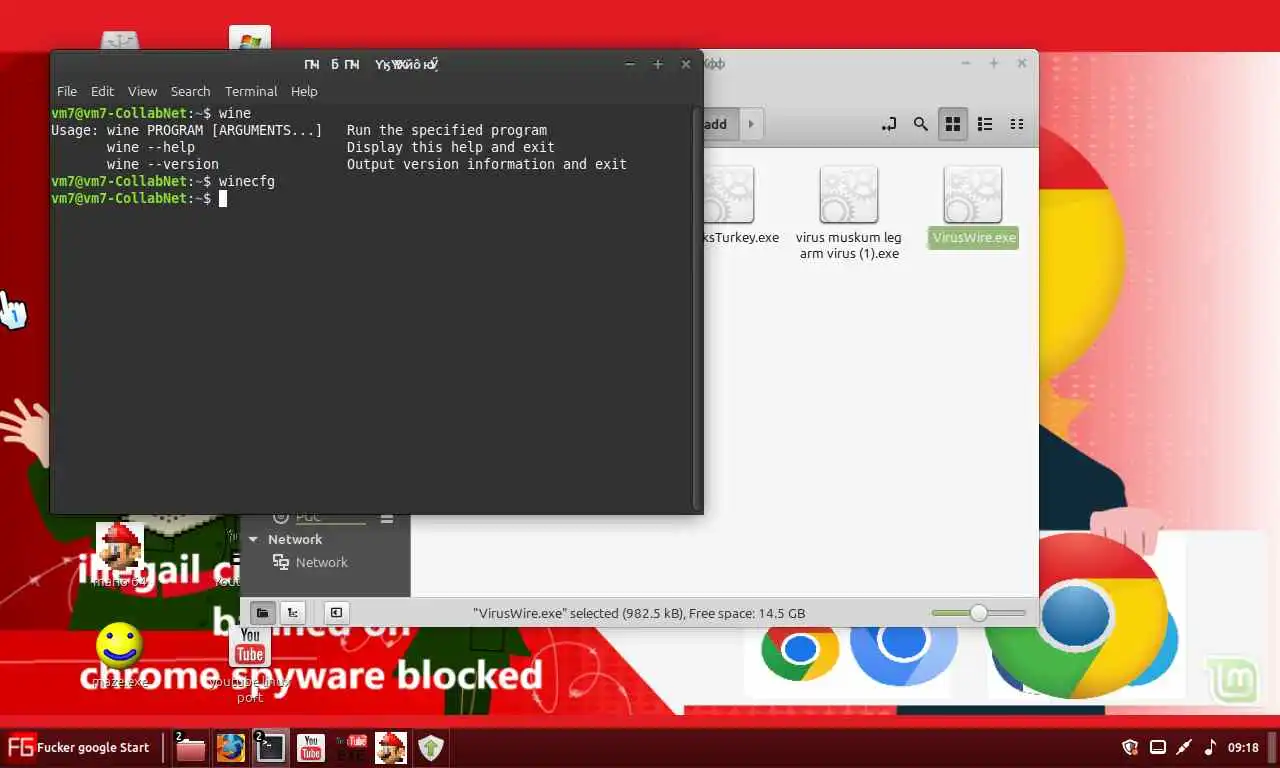Hide the sidebar using status bar button
This screenshot has height=768, width=1280.
click(x=336, y=612)
